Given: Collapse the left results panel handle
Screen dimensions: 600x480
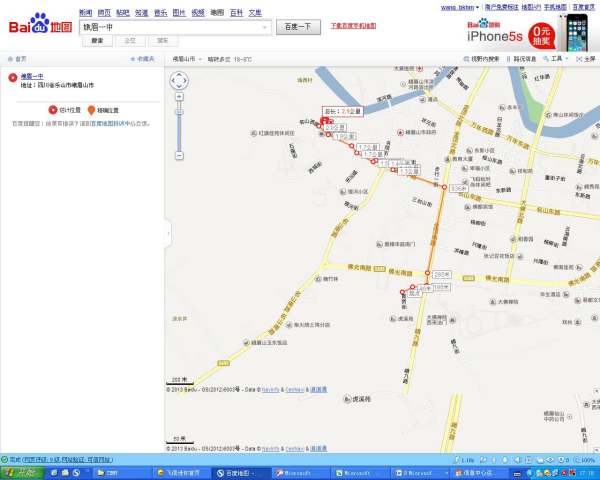Looking at the screenshot, I should pyautogui.click(x=166, y=232).
